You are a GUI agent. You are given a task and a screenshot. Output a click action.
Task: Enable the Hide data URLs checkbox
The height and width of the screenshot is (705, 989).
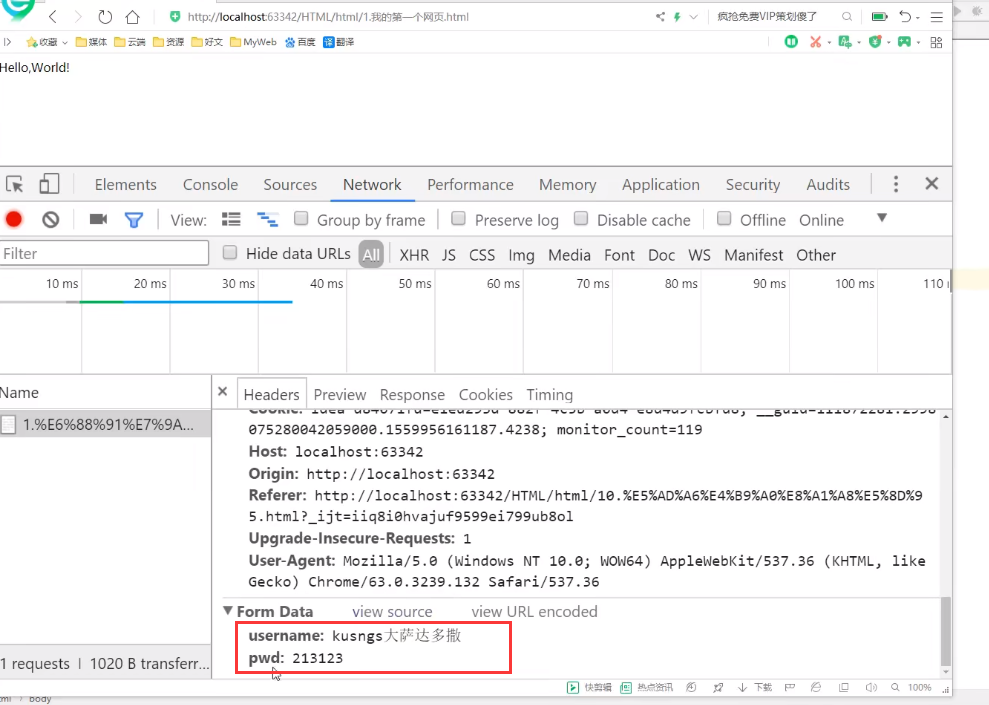230,253
